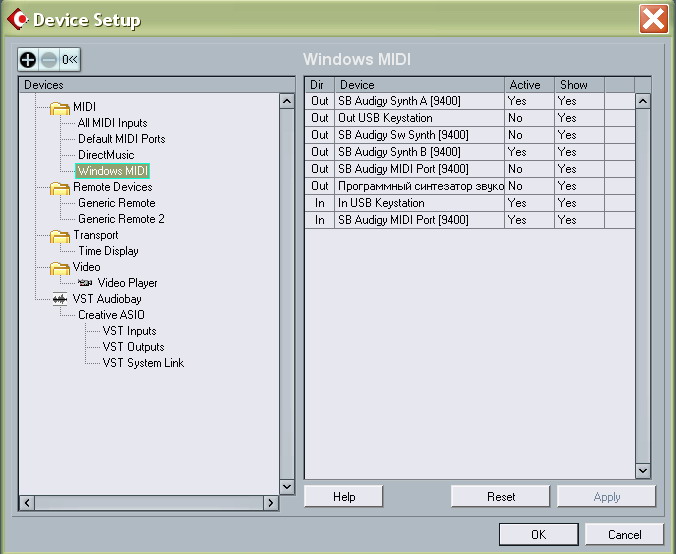Viewport: 676px width, 554px height.
Task: Toggle Show for SB Audigy Synth A
Action: tap(579, 101)
